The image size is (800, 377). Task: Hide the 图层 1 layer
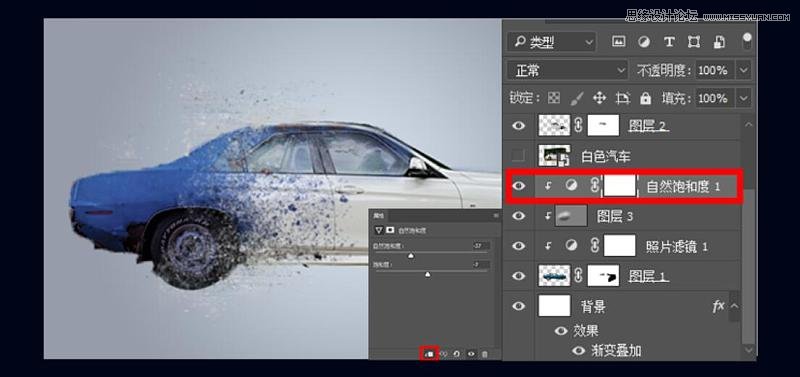(518, 276)
